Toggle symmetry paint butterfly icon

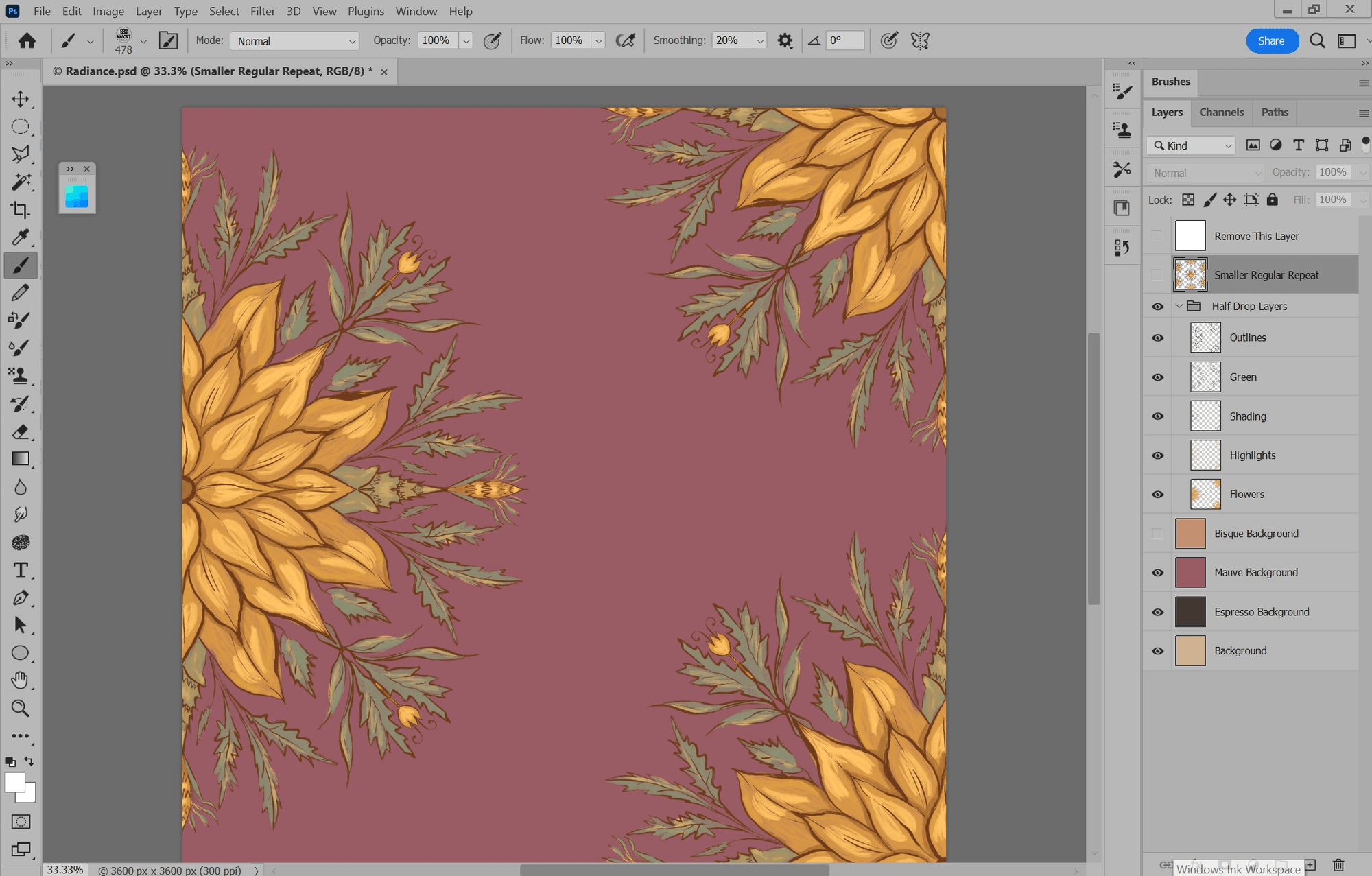pos(920,40)
